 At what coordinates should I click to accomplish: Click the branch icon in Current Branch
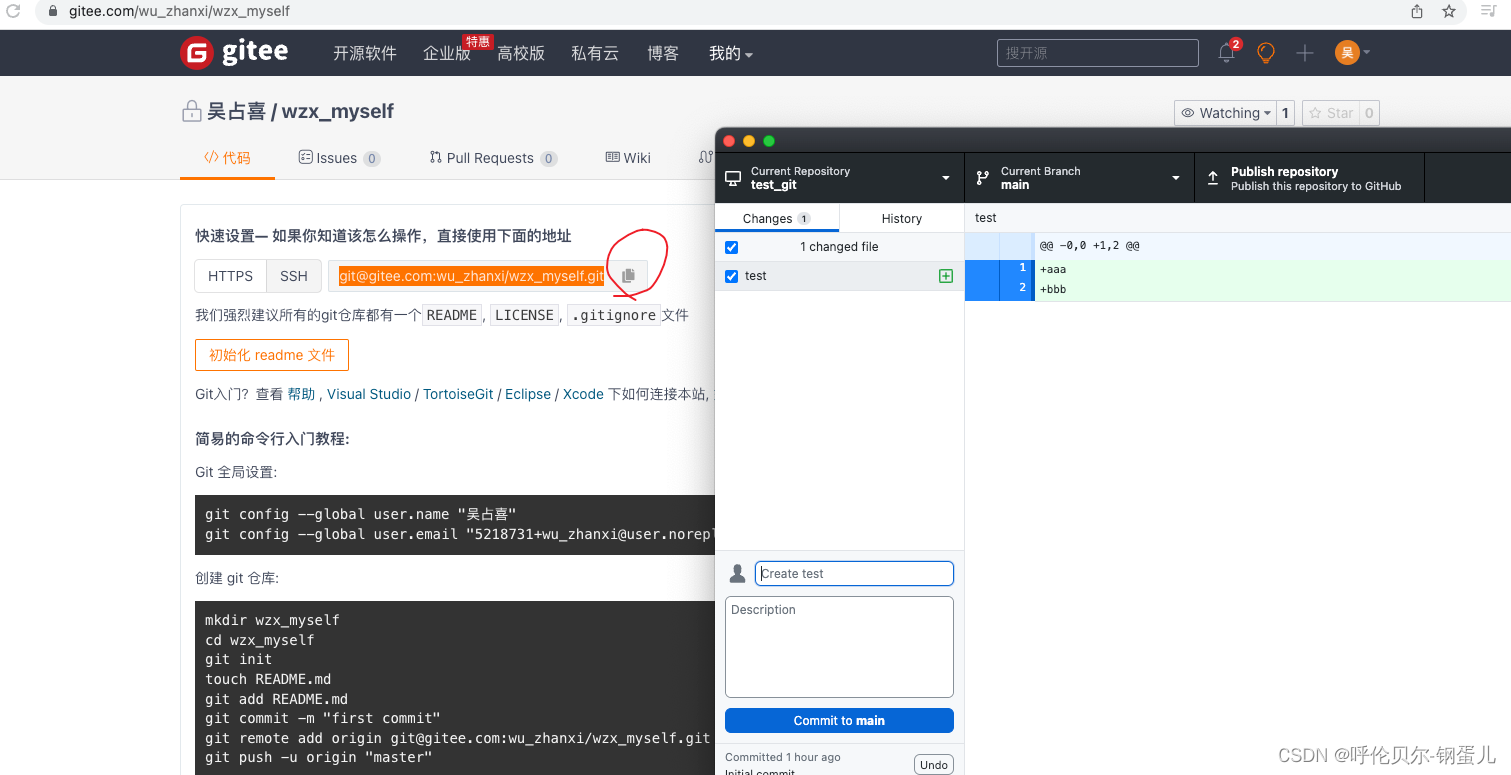click(x=983, y=178)
